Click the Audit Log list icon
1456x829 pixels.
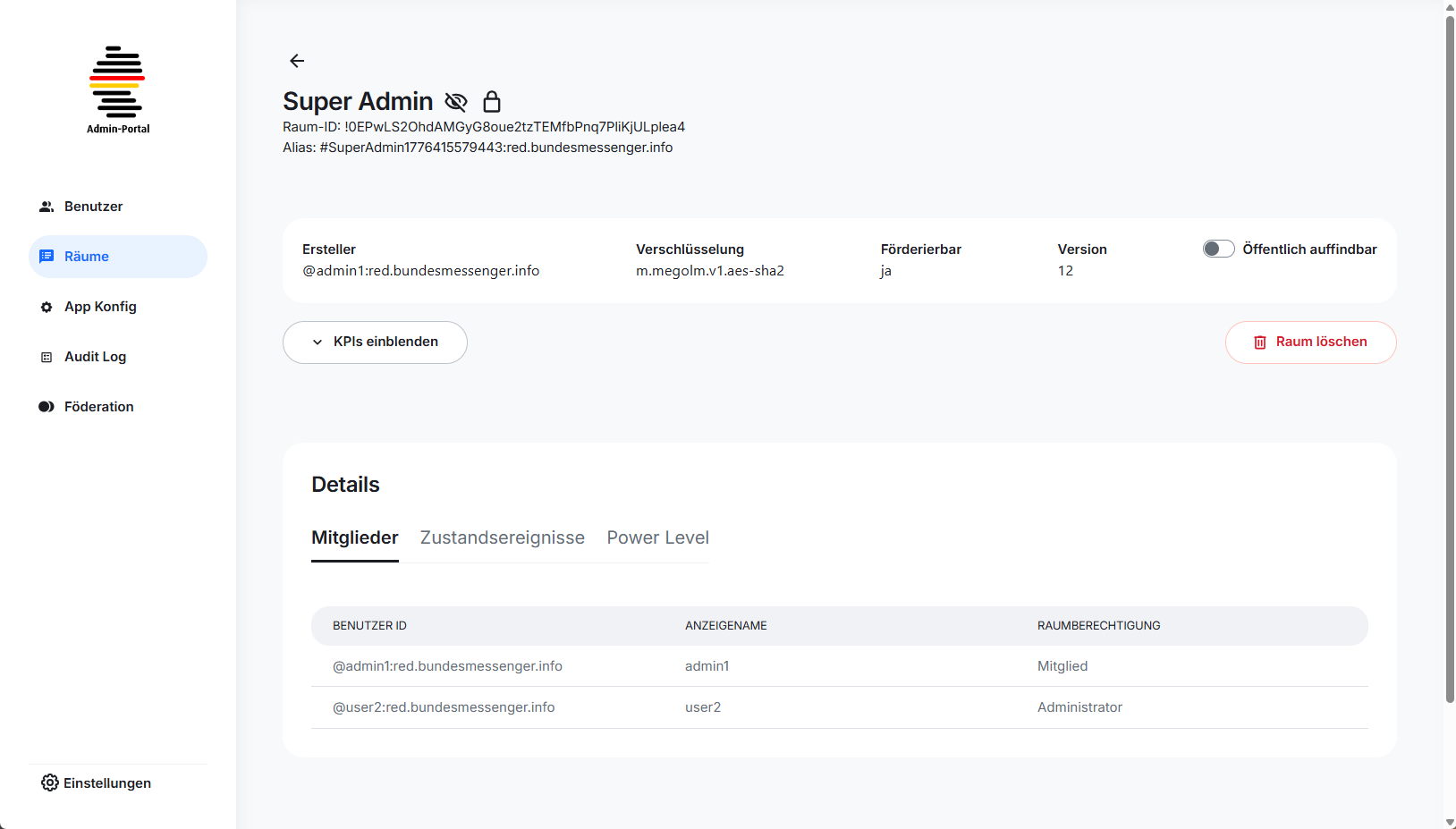(47, 357)
